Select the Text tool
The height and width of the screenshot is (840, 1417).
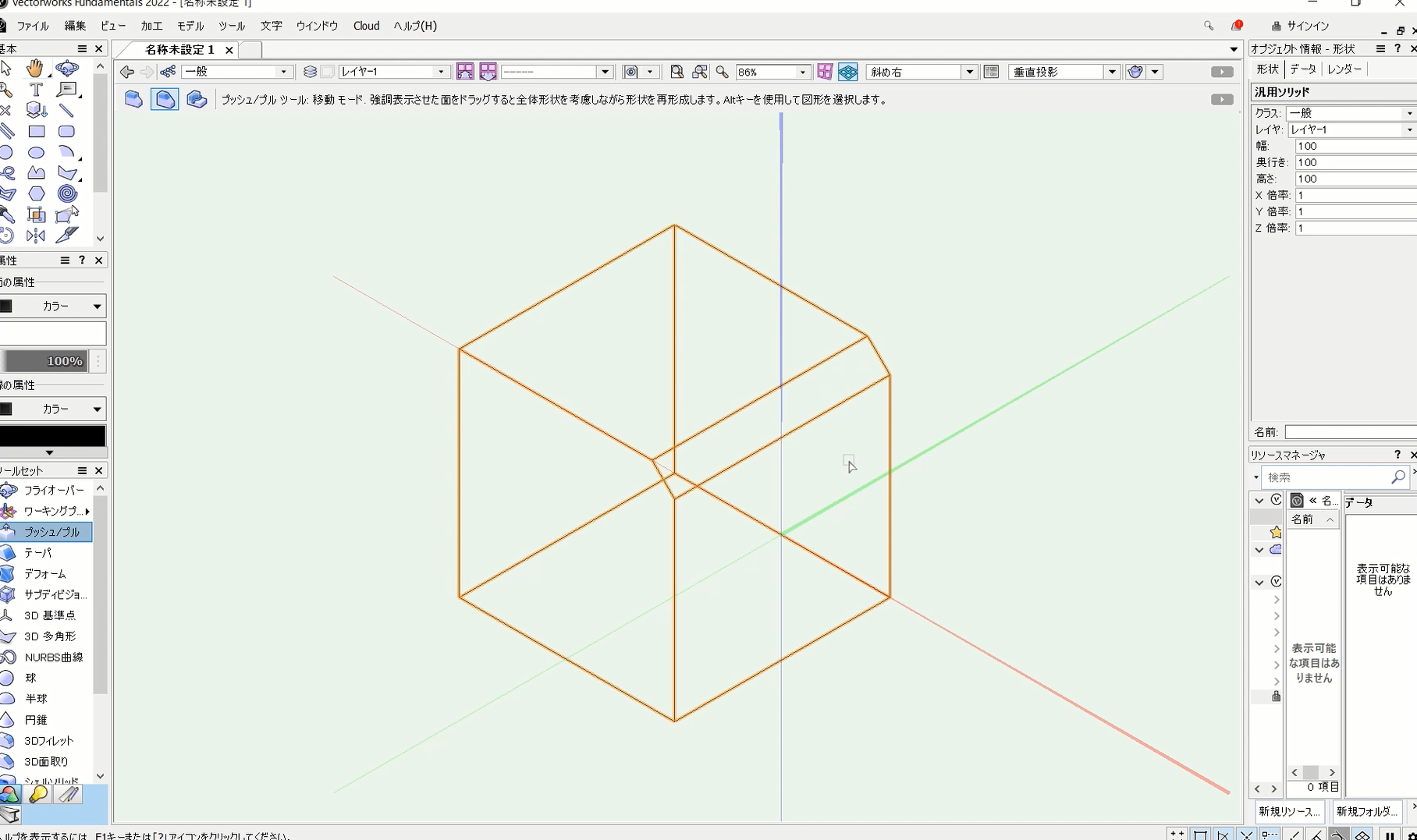pyautogui.click(x=36, y=90)
